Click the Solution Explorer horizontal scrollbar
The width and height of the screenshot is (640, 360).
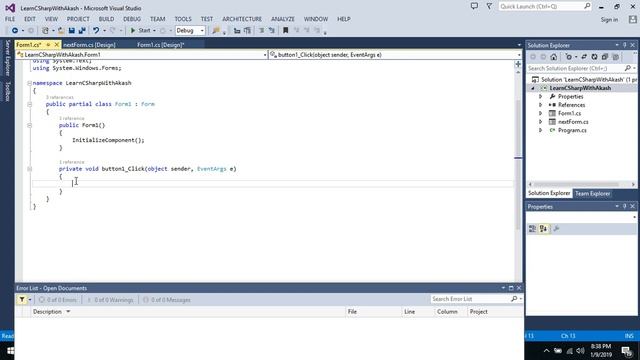coord(582,184)
